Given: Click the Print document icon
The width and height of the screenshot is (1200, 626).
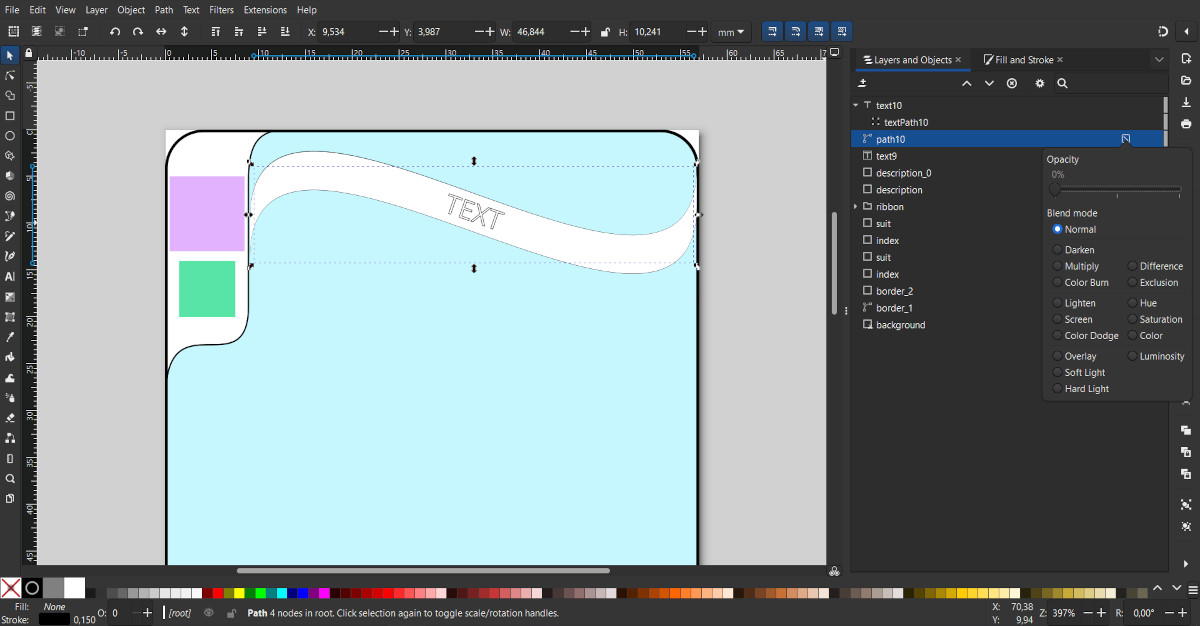Looking at the screenshot, I should [x=1186, y=124].
